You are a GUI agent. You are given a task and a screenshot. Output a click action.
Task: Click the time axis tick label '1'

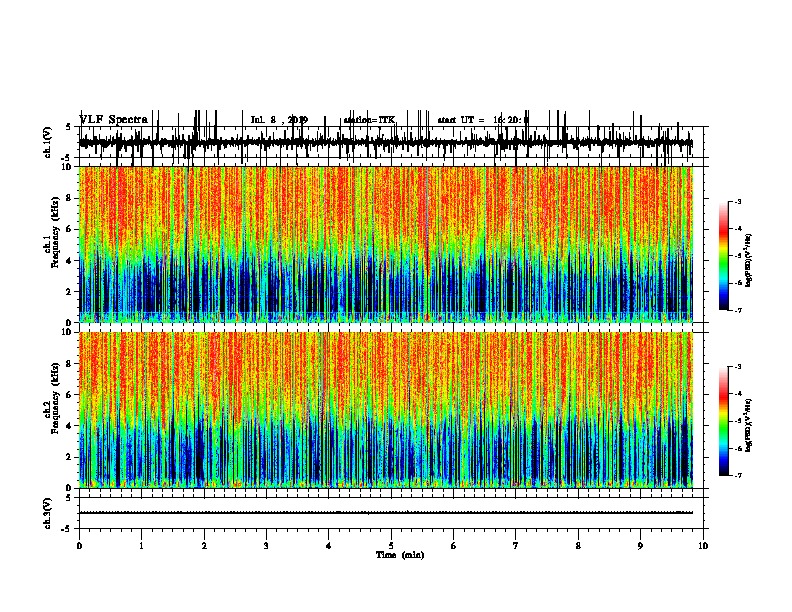141,546
